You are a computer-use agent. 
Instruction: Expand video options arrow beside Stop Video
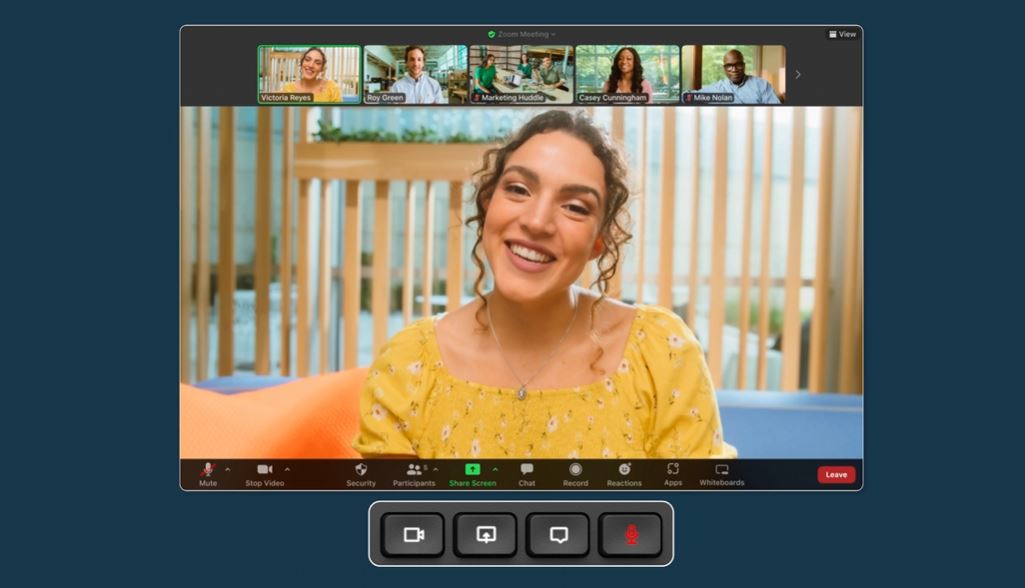pyautogui.click(x=287, y=469)
